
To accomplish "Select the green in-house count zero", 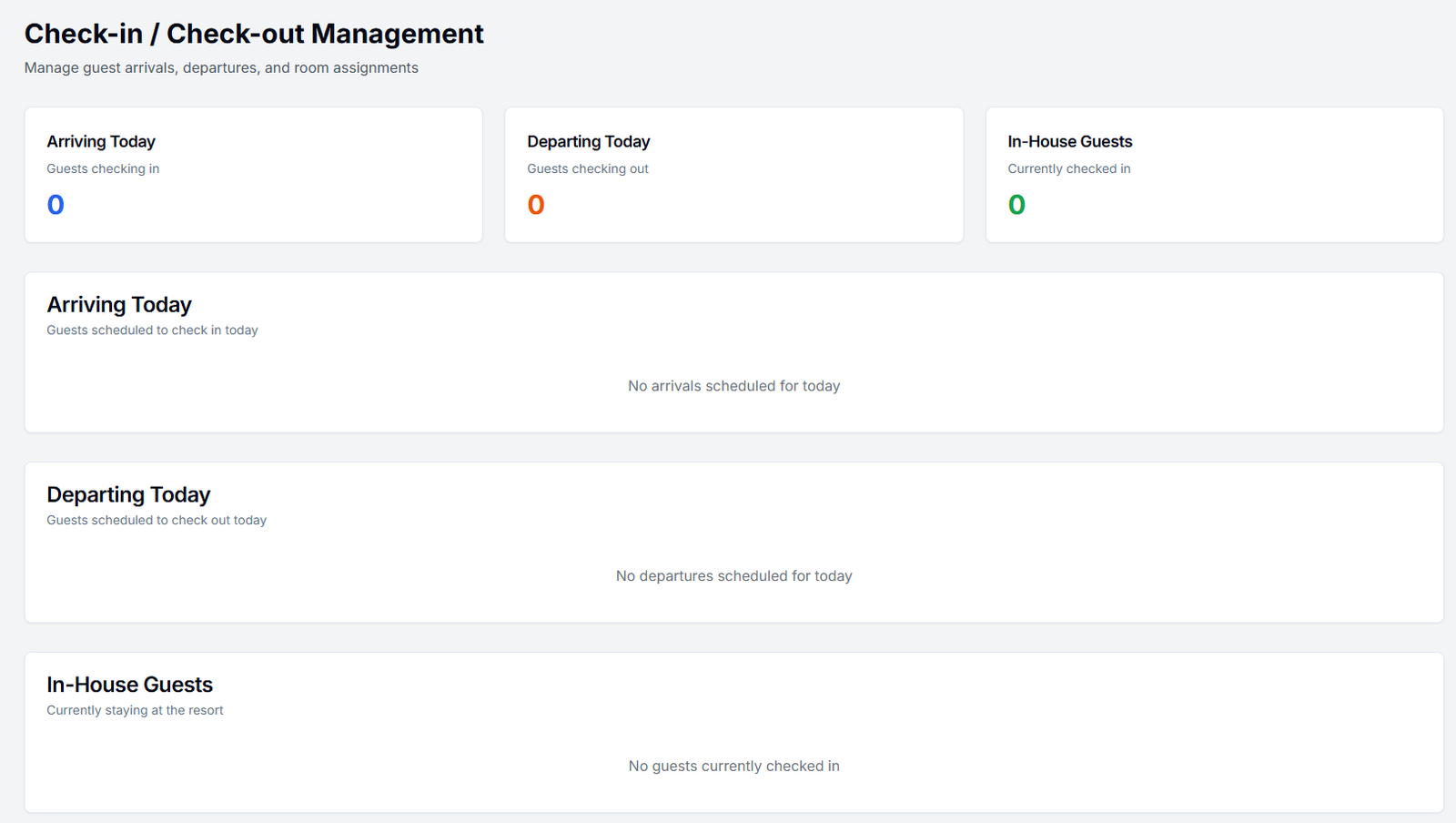I will click(1016, 205).
